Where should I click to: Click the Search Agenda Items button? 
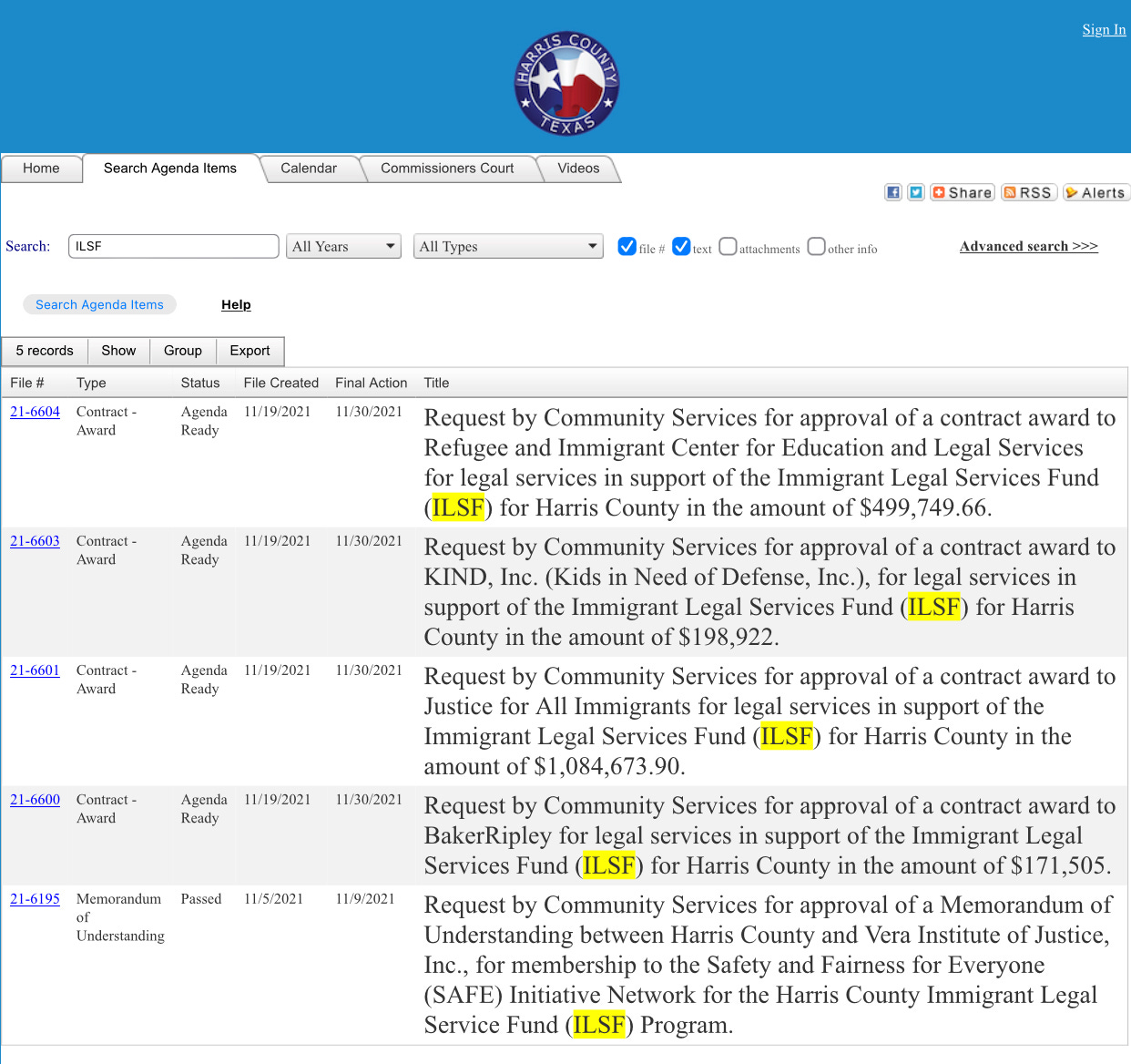click(x=99, y=304)
